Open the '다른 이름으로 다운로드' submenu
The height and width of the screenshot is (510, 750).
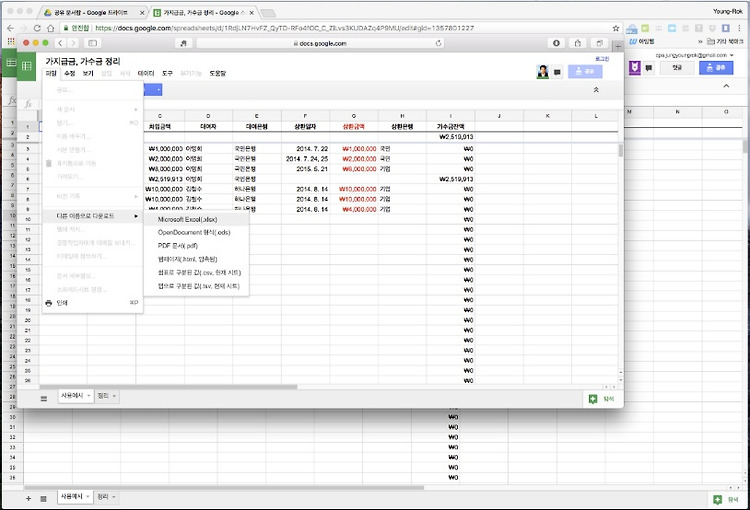point(92,216)
